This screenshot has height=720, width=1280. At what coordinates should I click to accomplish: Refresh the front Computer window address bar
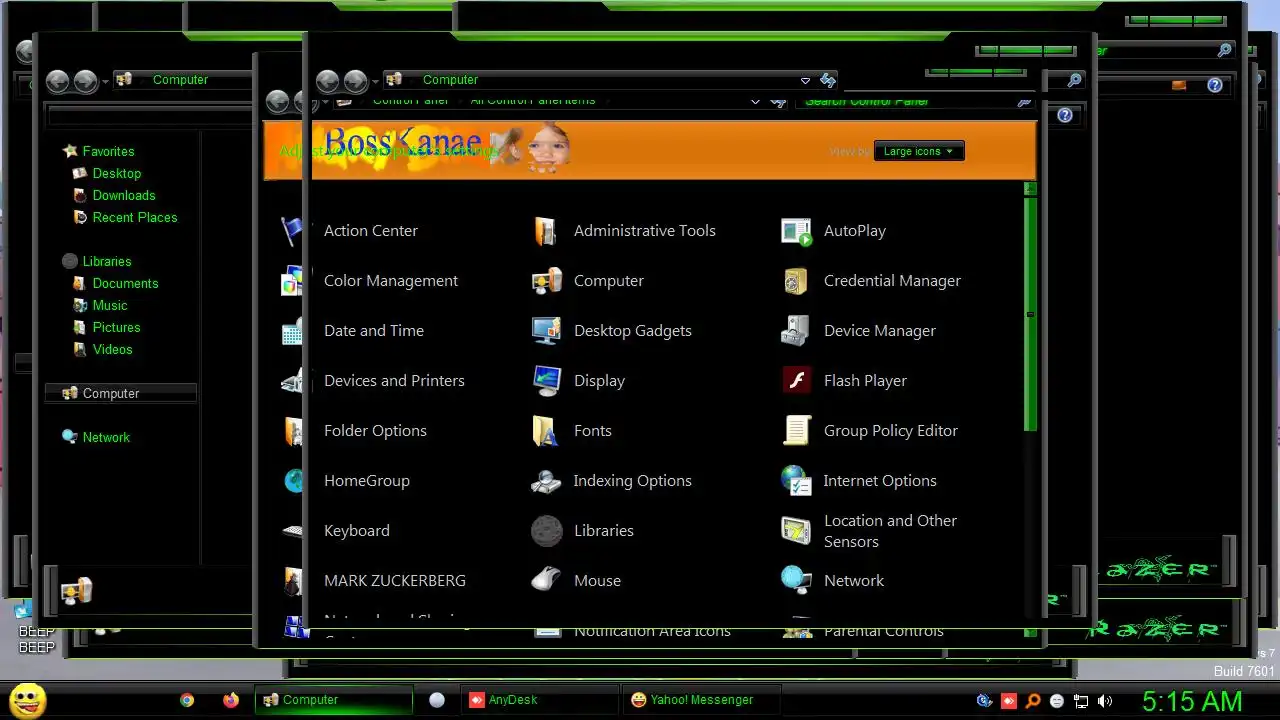(828, 80)
